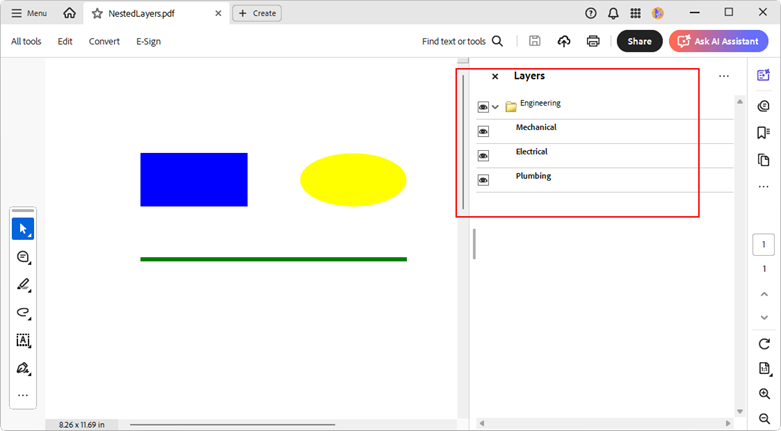Select the Highlight pen tool
781x431 pixels.
(22, 285)
